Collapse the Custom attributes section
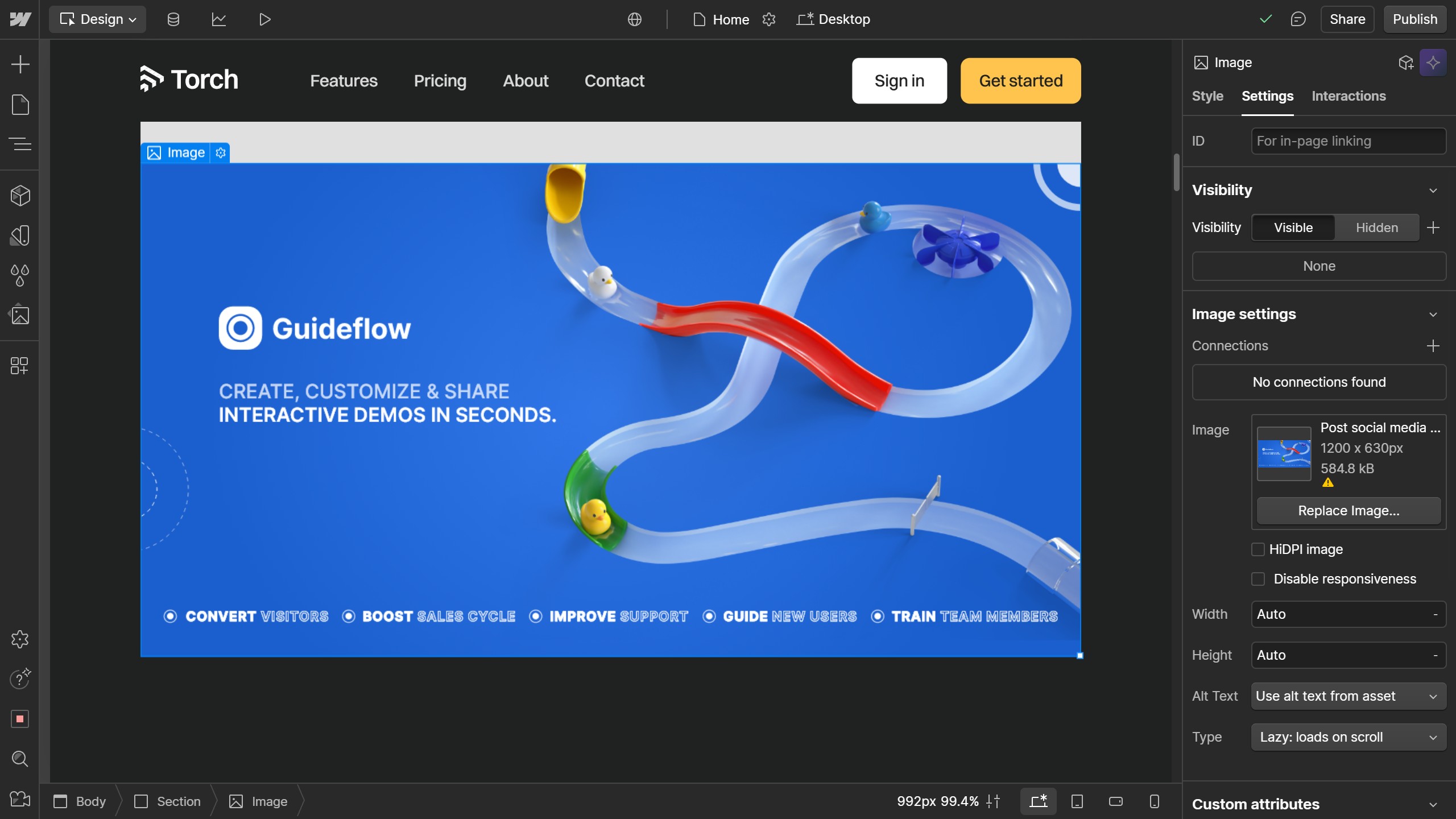Viewport: 1456px width, 819px height. pyautogui.click(x=1433, y=805)
